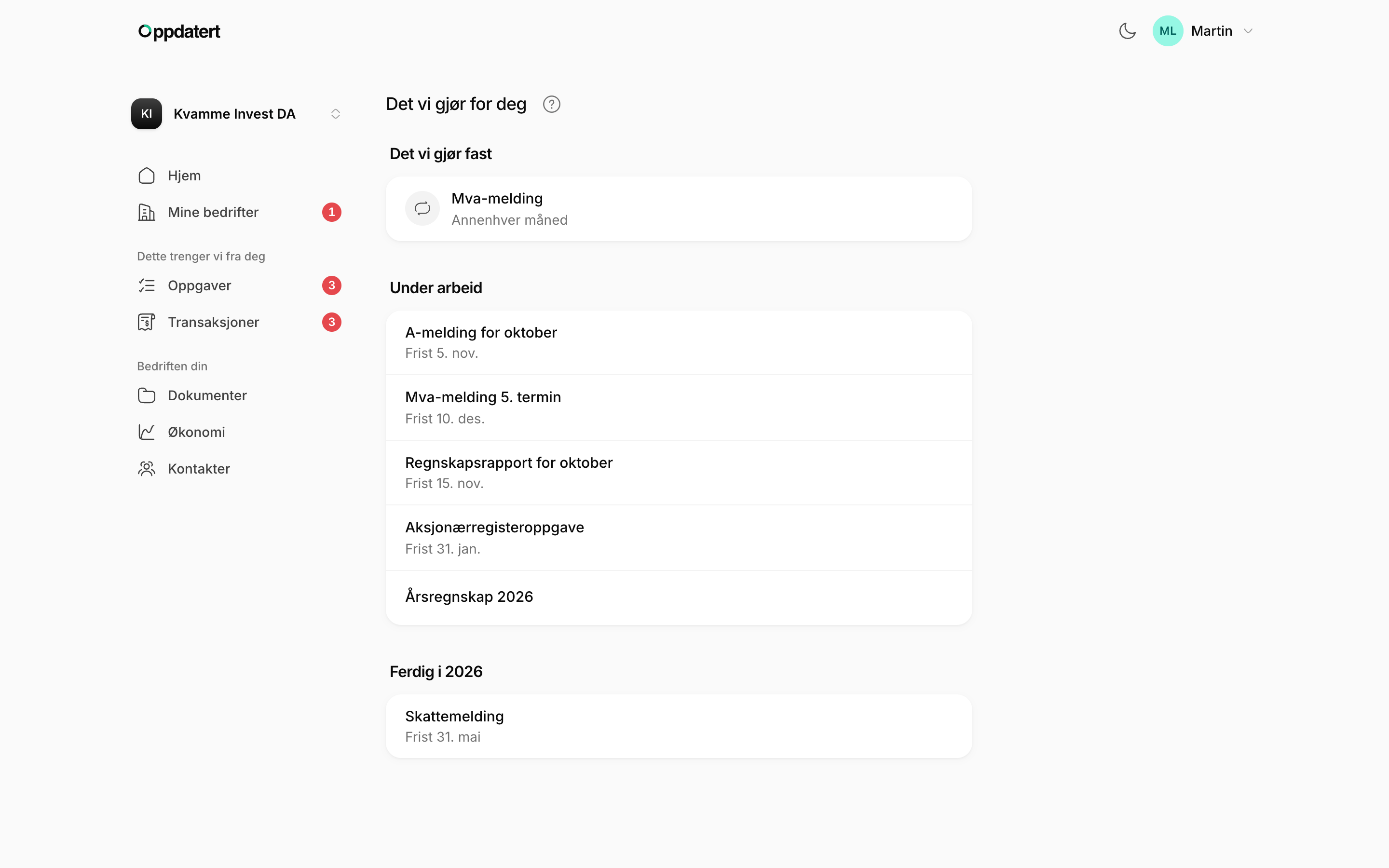
Task: Open Dokumenter in the sidebar
Action: coord(239,395)
